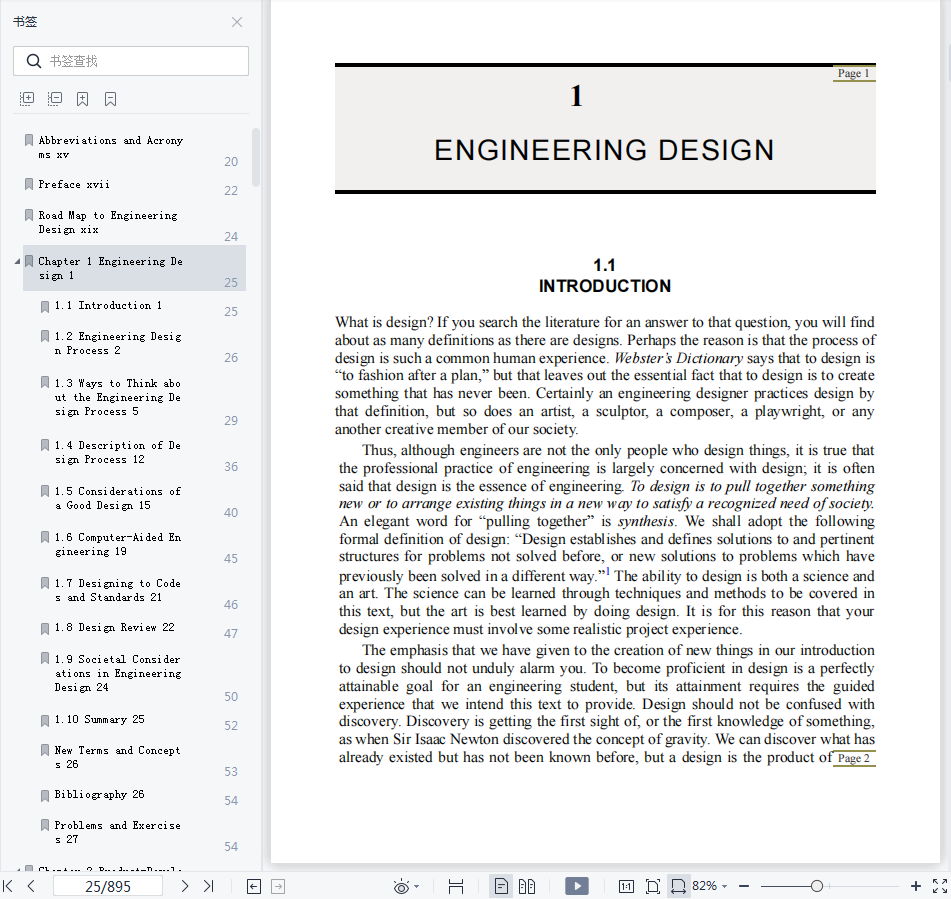Switch to two-page view
The image size is (951, 899).
click(526, 887)
